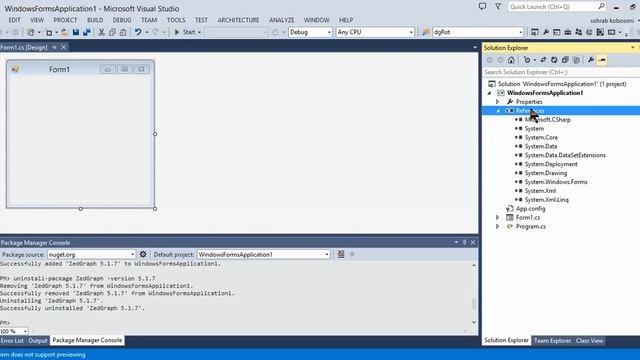Viewport: 640px width, 360px height.
Task: Click Solution Explorer icon in main toolbar
Action: point(535,32)
